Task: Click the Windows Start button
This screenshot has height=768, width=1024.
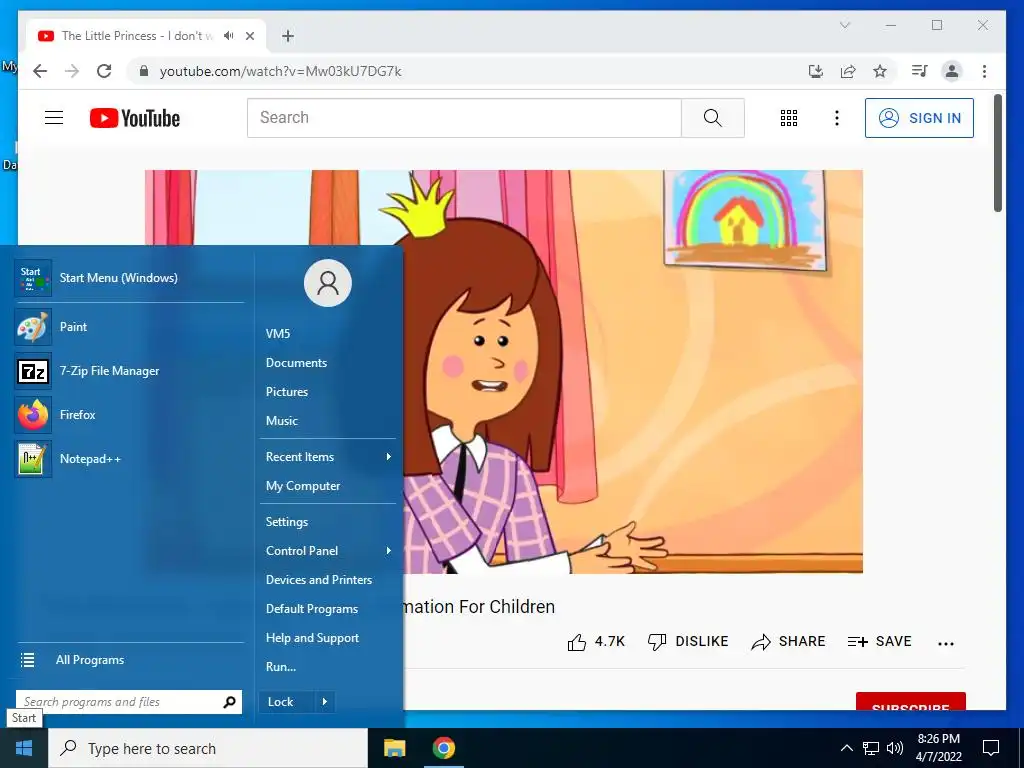Action: click(x=24, y=748)
